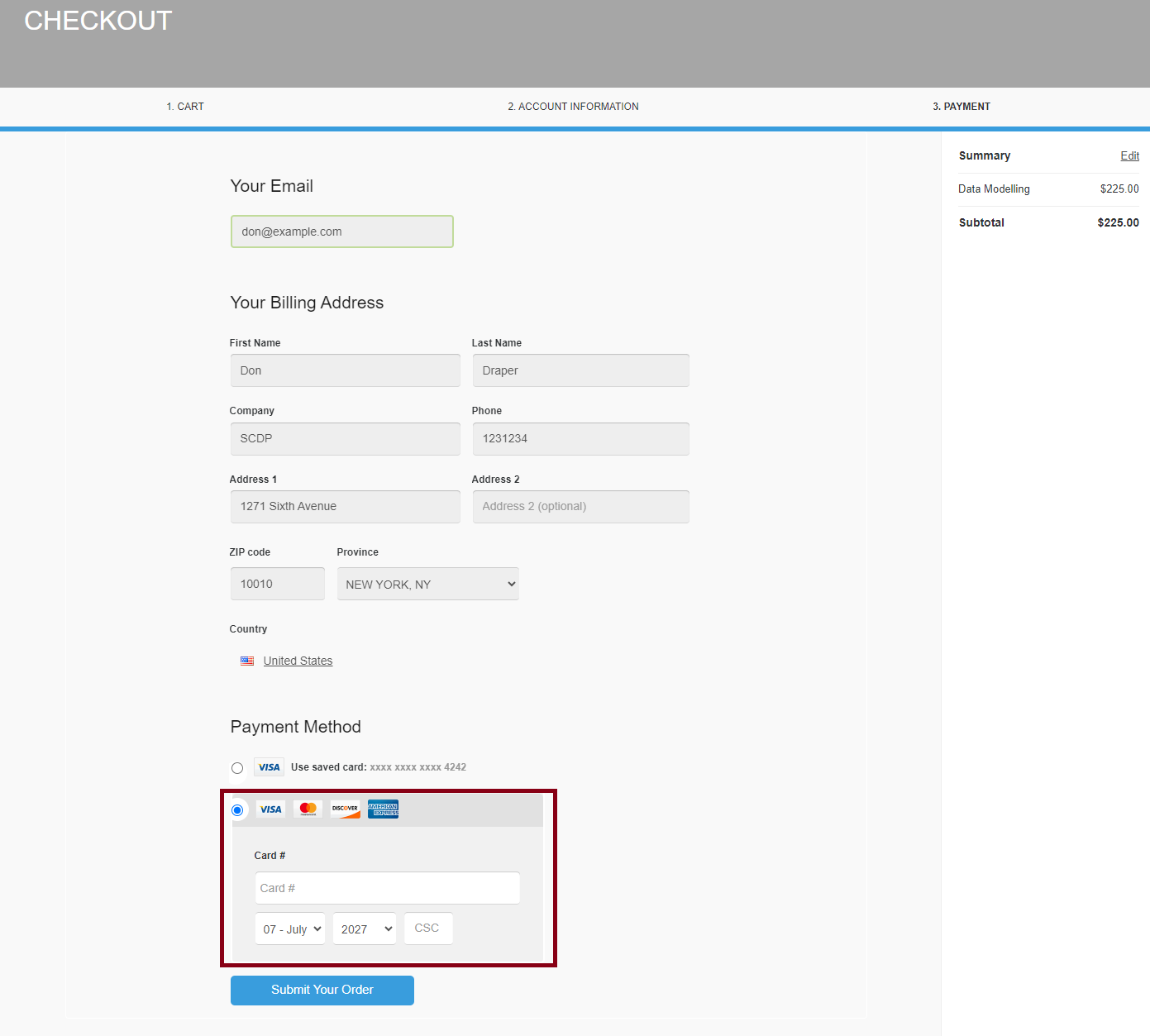The height and width of the screenshot is (1036, 1150).
Task: Go to the Account Information step
Action: [x=573, y=107]
